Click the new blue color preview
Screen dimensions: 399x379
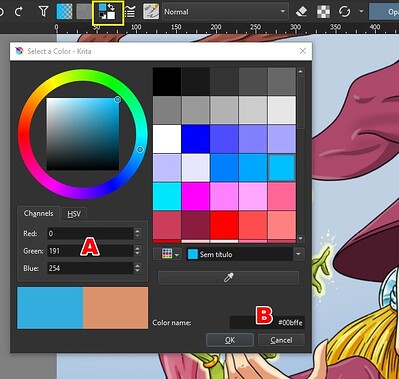[x=50, y=308]
